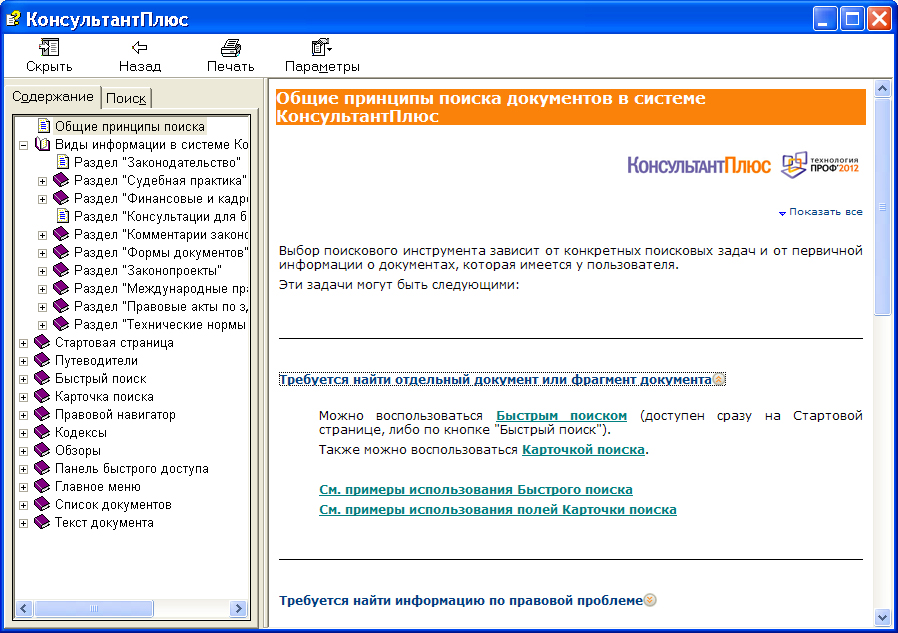Expand the Стартовая страница node

click(x=23, y=343)
